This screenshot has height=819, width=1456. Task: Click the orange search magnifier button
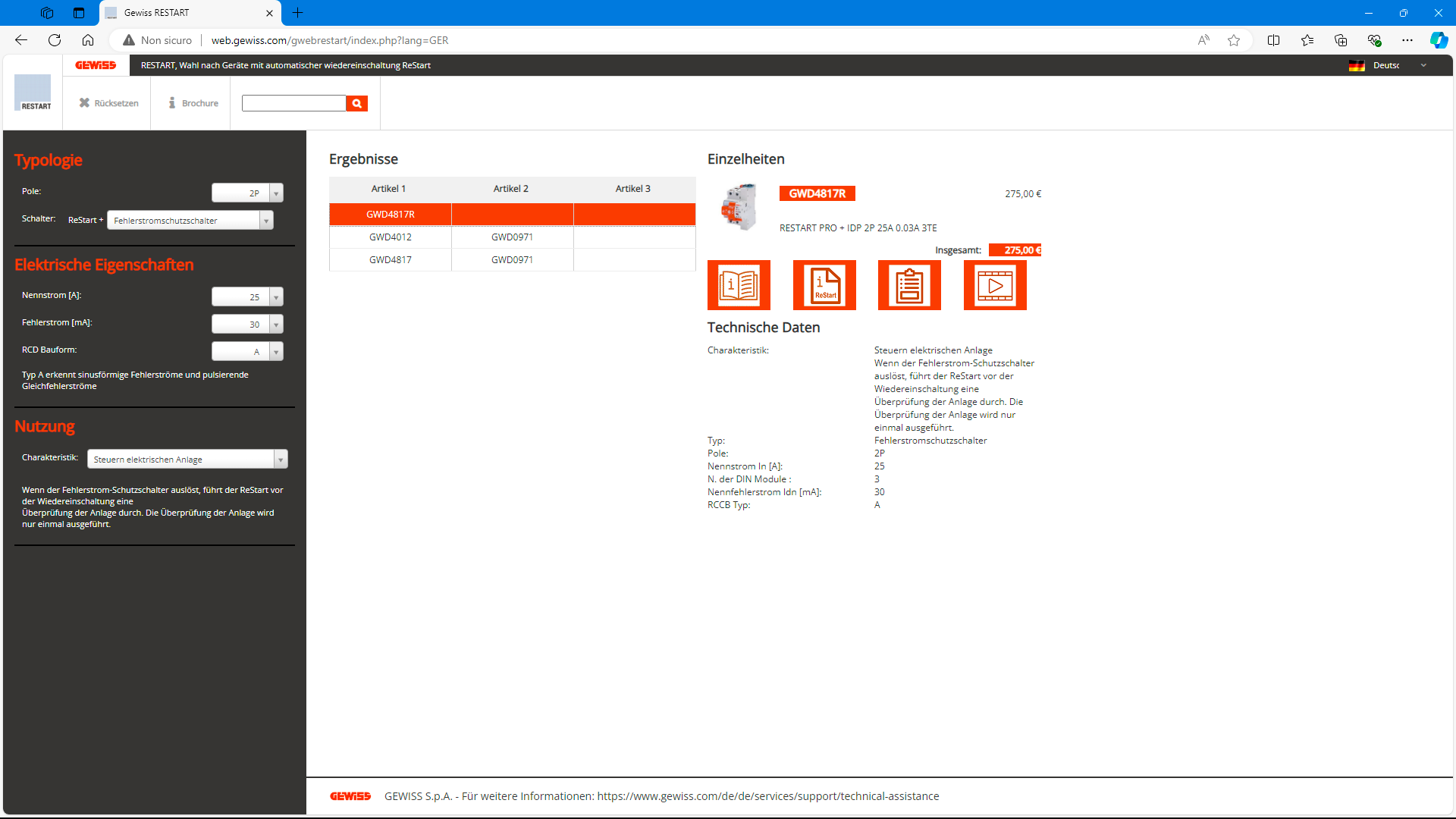click(x=357, y=103)
